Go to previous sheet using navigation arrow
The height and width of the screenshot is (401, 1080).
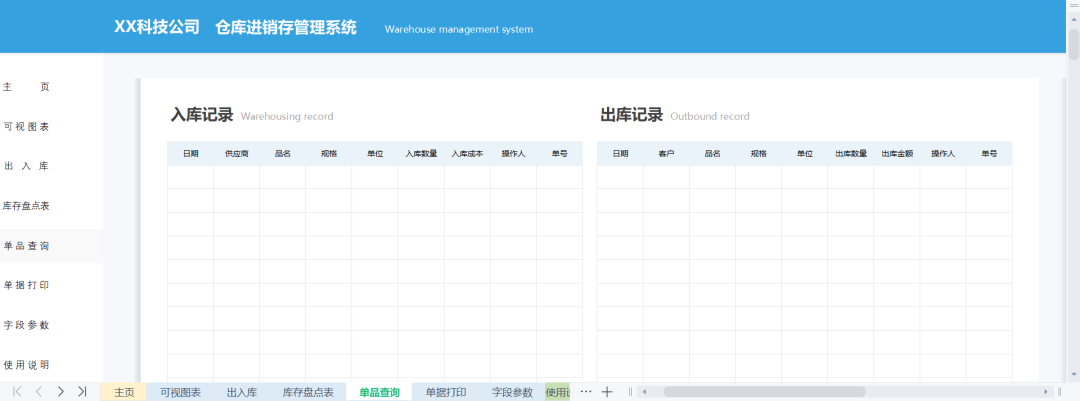[x=39, y=392]
